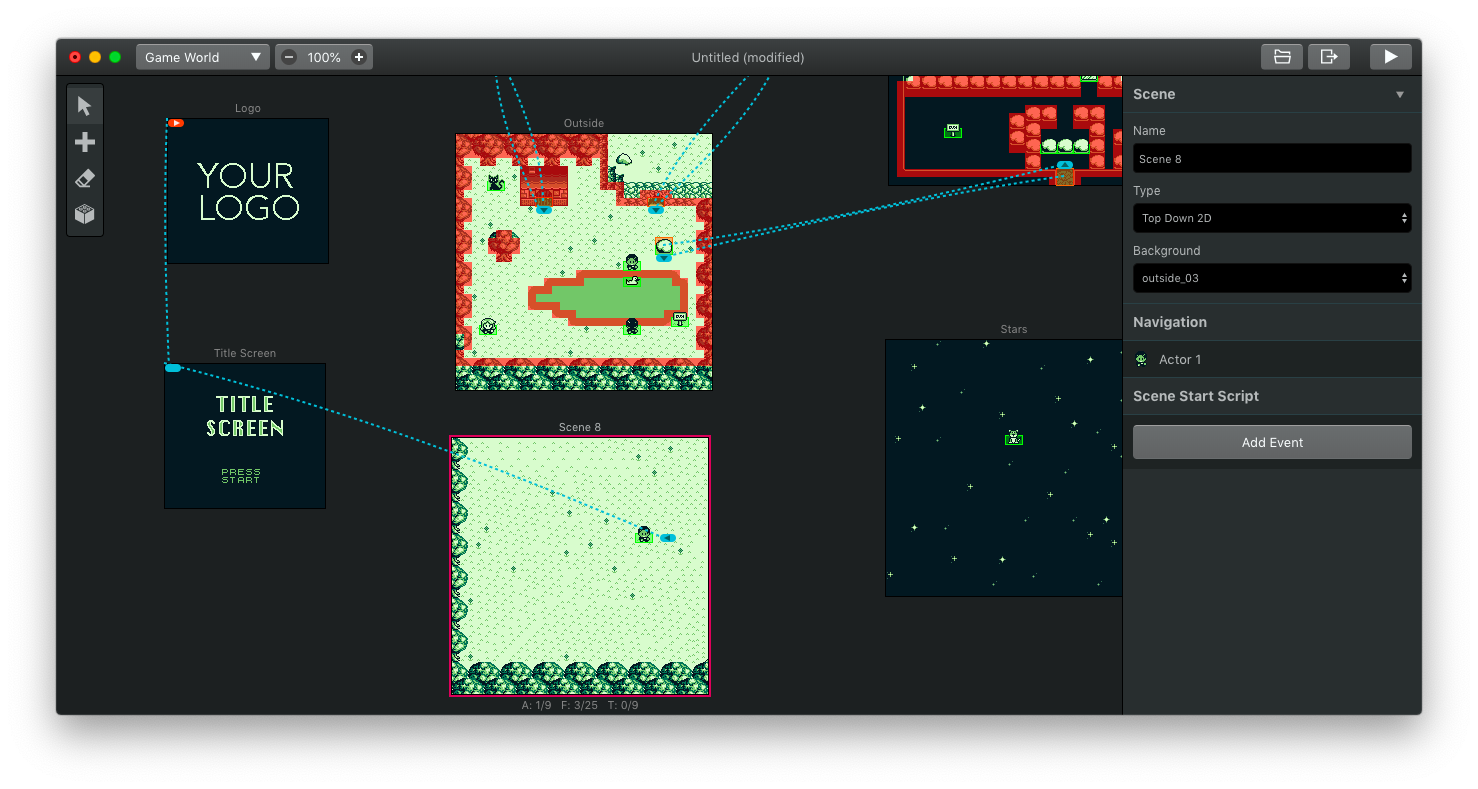Click the Add Event button
The width and height of the screenshot is (1478, 789).
click(1272, 442)
